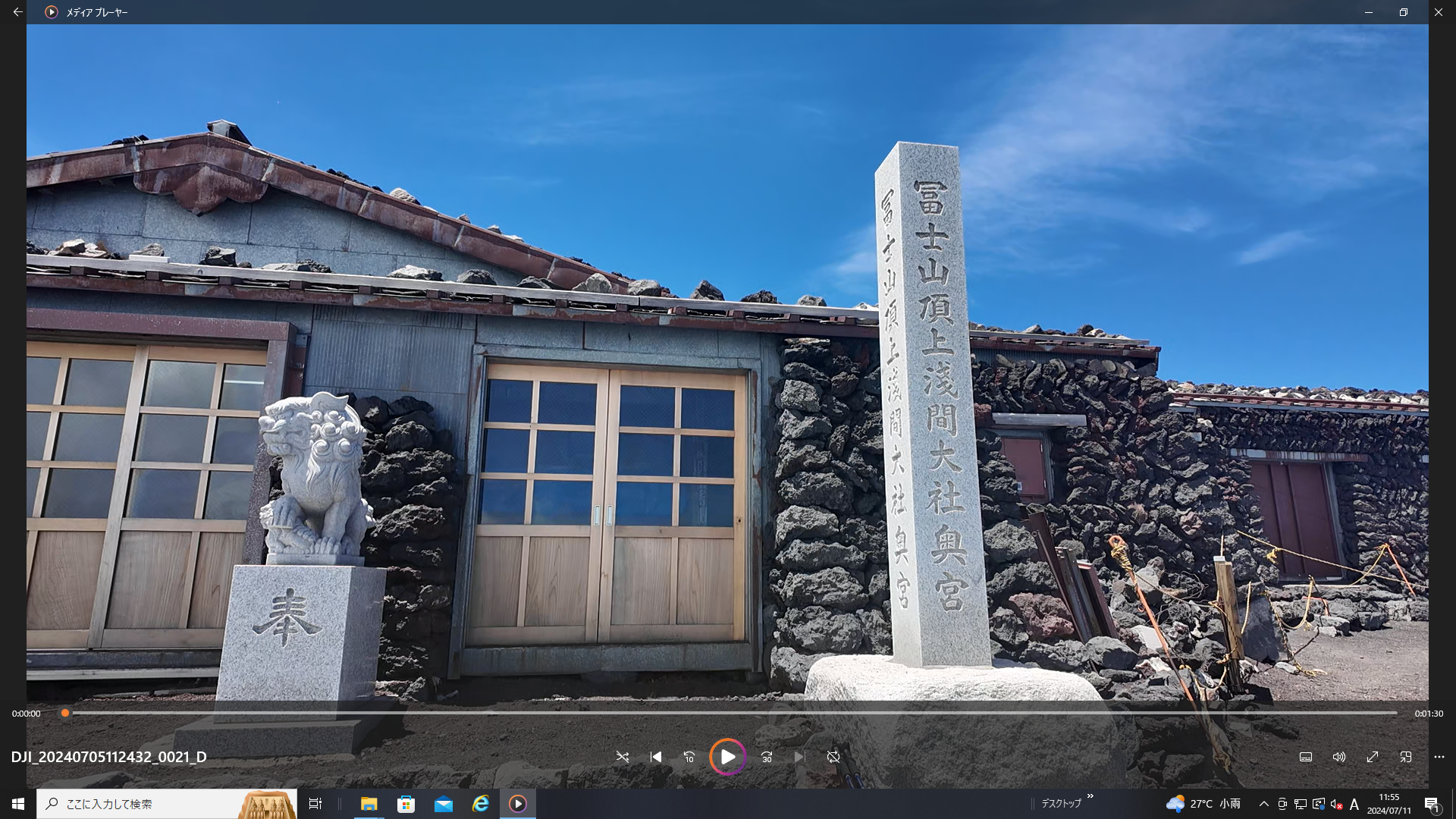Launch Internet Explorer from the taskbar
1456x819 pixels.
[x=481, y=804]
